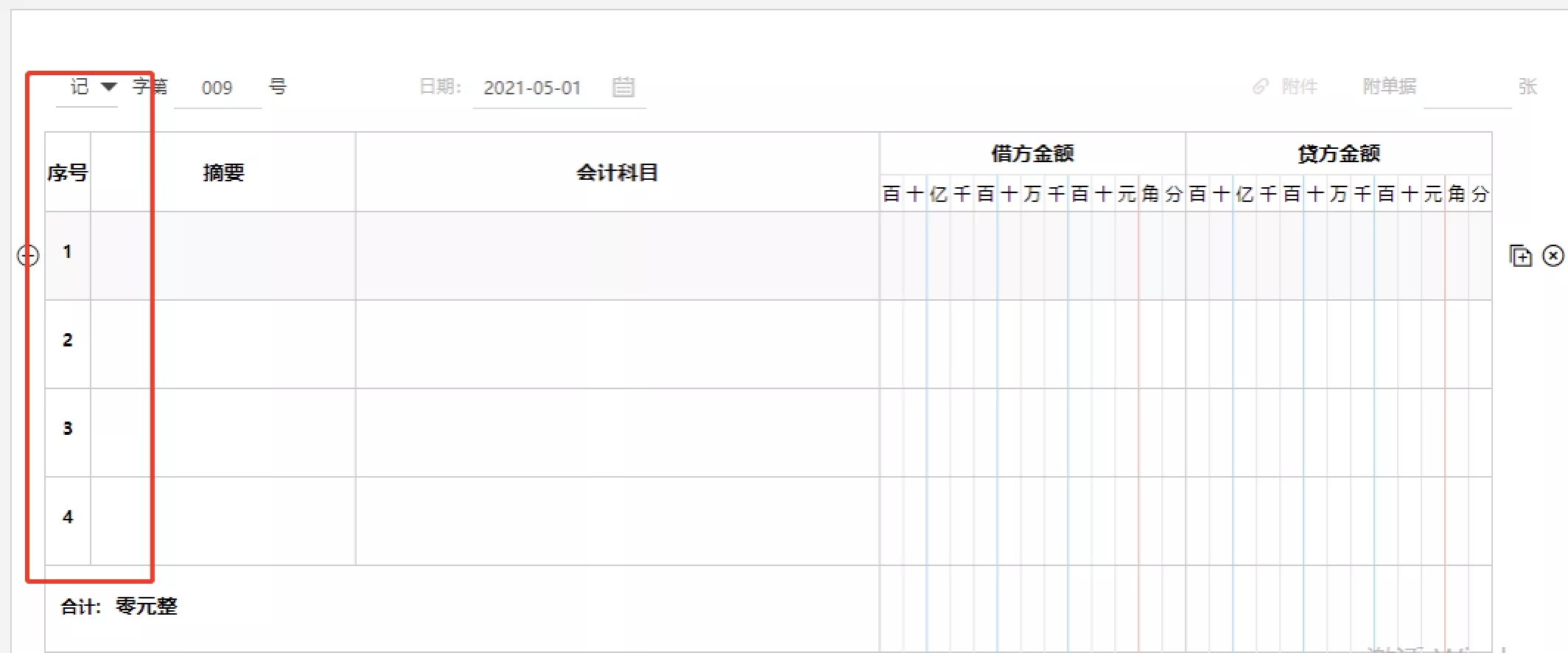The height and width of the screenshot is (653, 1568).
Task: Click the row number 4 cell
Action: point(68,521)
